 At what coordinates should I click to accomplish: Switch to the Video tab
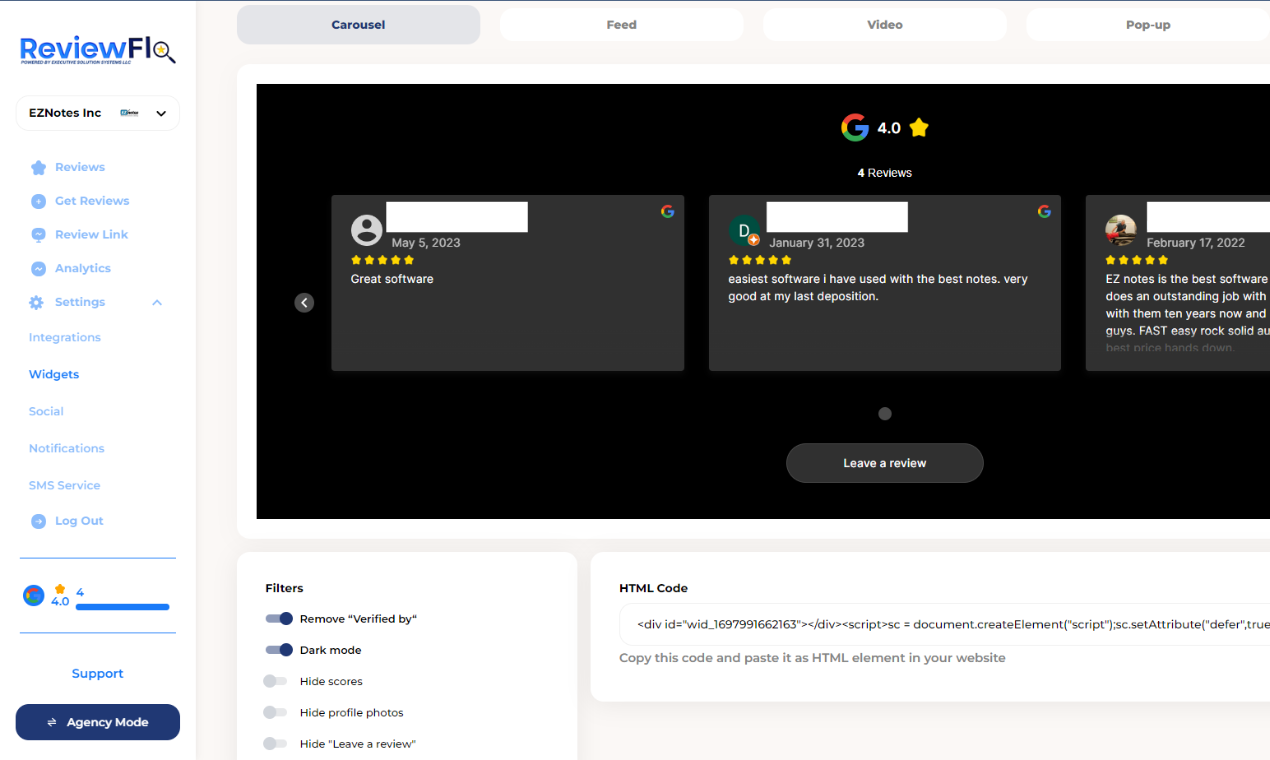click(x=885, y=25)
